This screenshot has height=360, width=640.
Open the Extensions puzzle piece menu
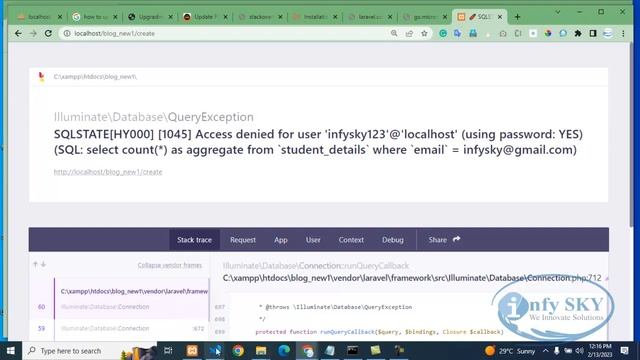coord(578,33)
